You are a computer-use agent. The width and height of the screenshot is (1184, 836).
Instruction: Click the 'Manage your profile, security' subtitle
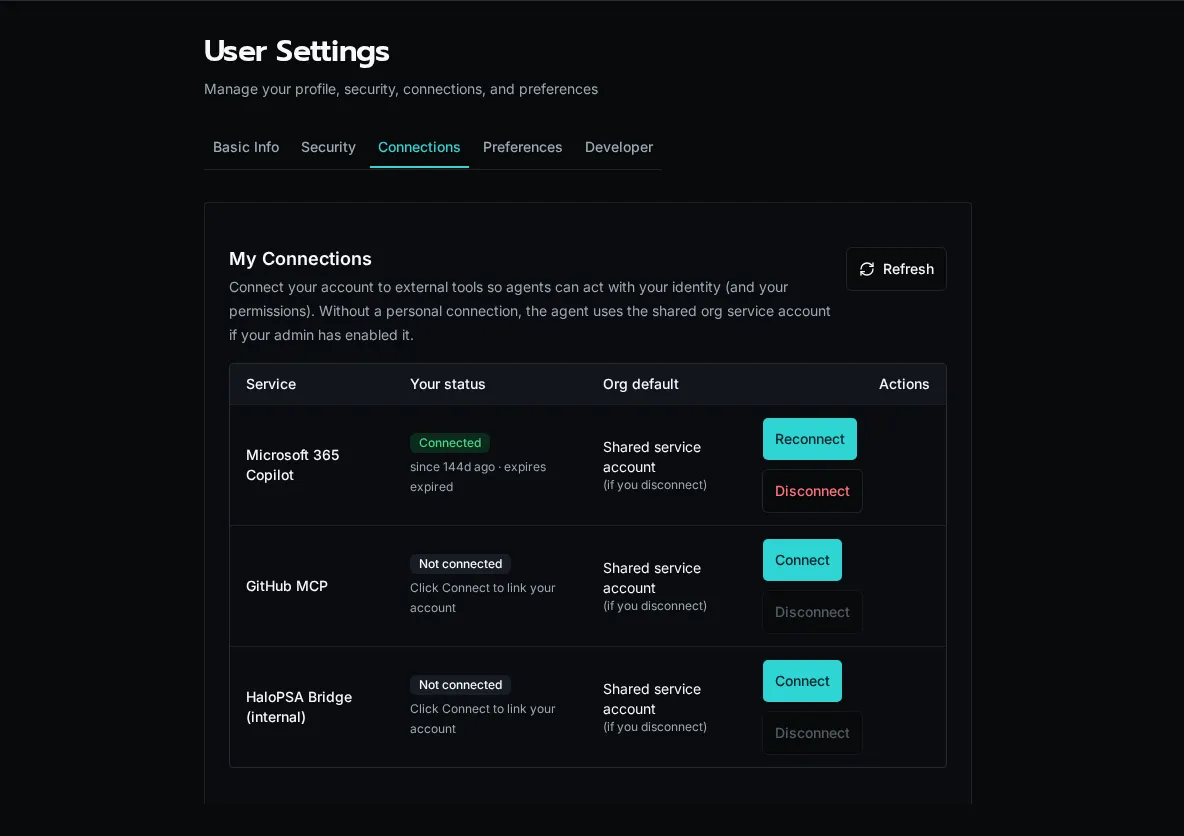coord(400,89)
